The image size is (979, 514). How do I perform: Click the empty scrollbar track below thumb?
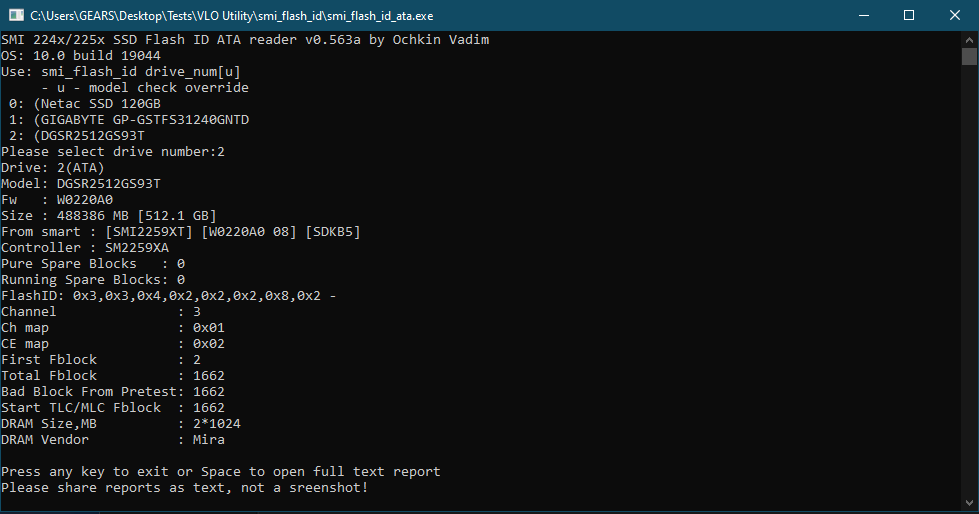pyautogui.click(x=969, y=300)
